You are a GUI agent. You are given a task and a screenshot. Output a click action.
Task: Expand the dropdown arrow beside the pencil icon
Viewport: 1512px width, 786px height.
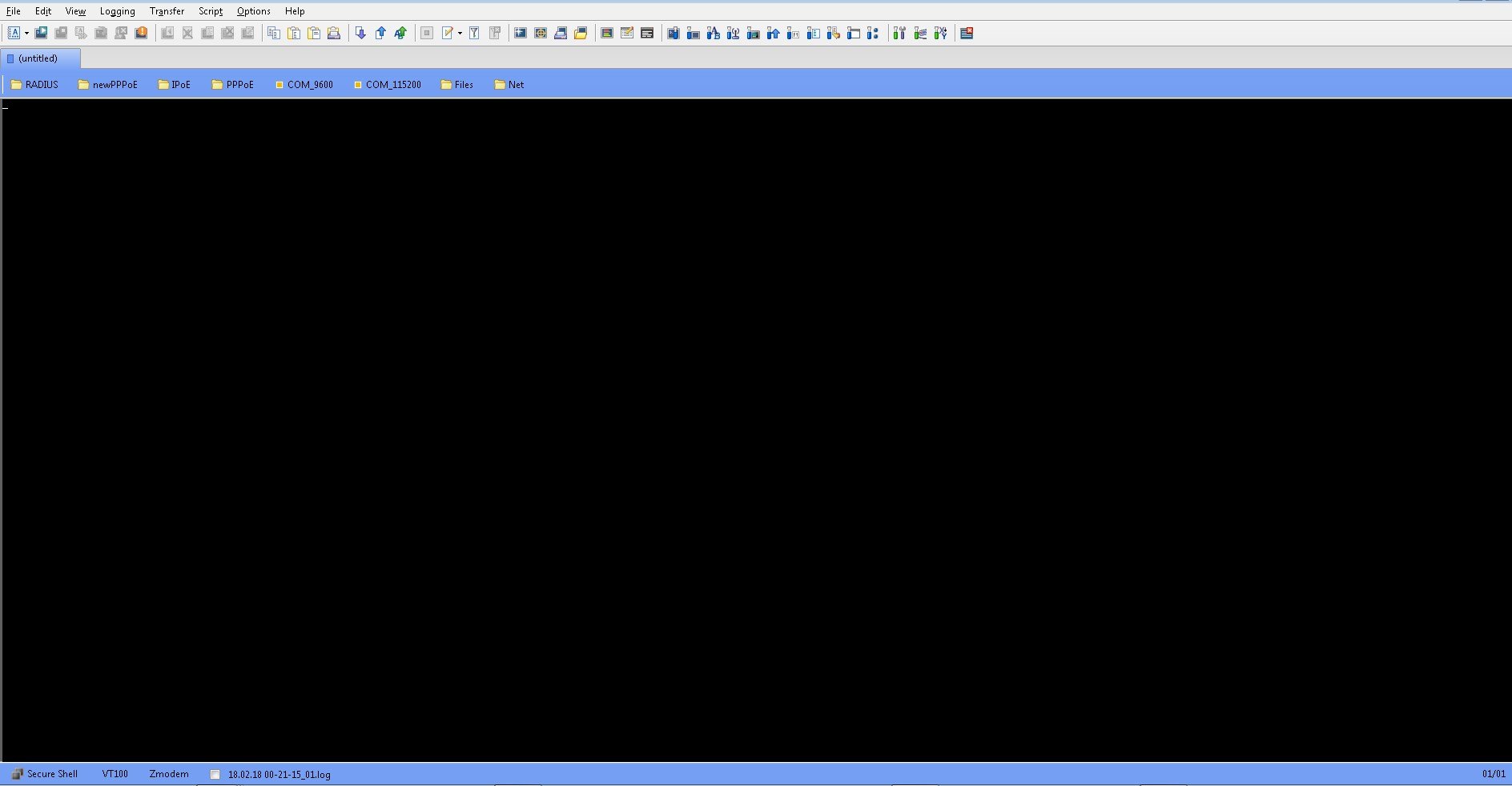tap(460, 34)
